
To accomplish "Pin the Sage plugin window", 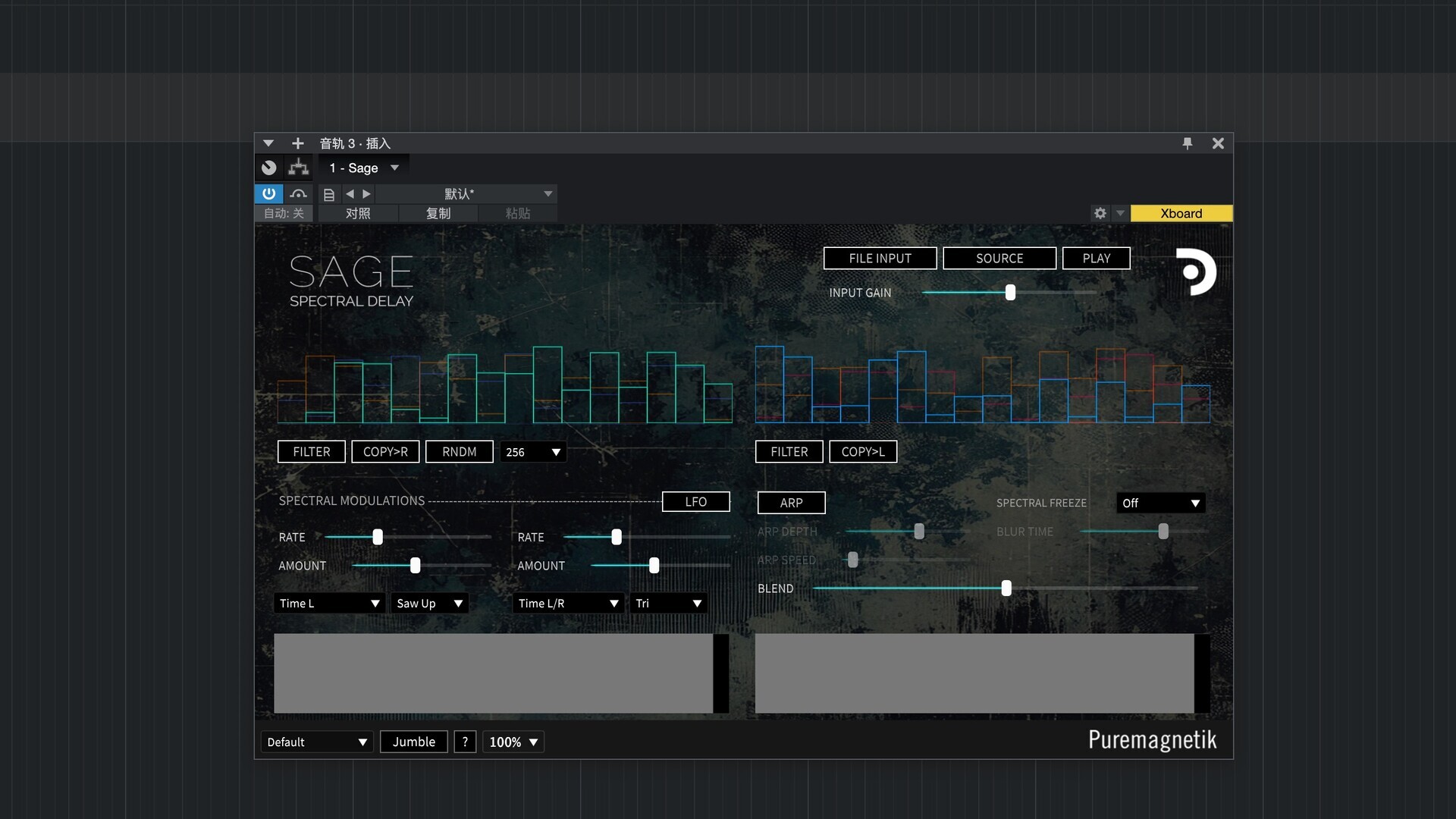I will (x=1188, y=143).
